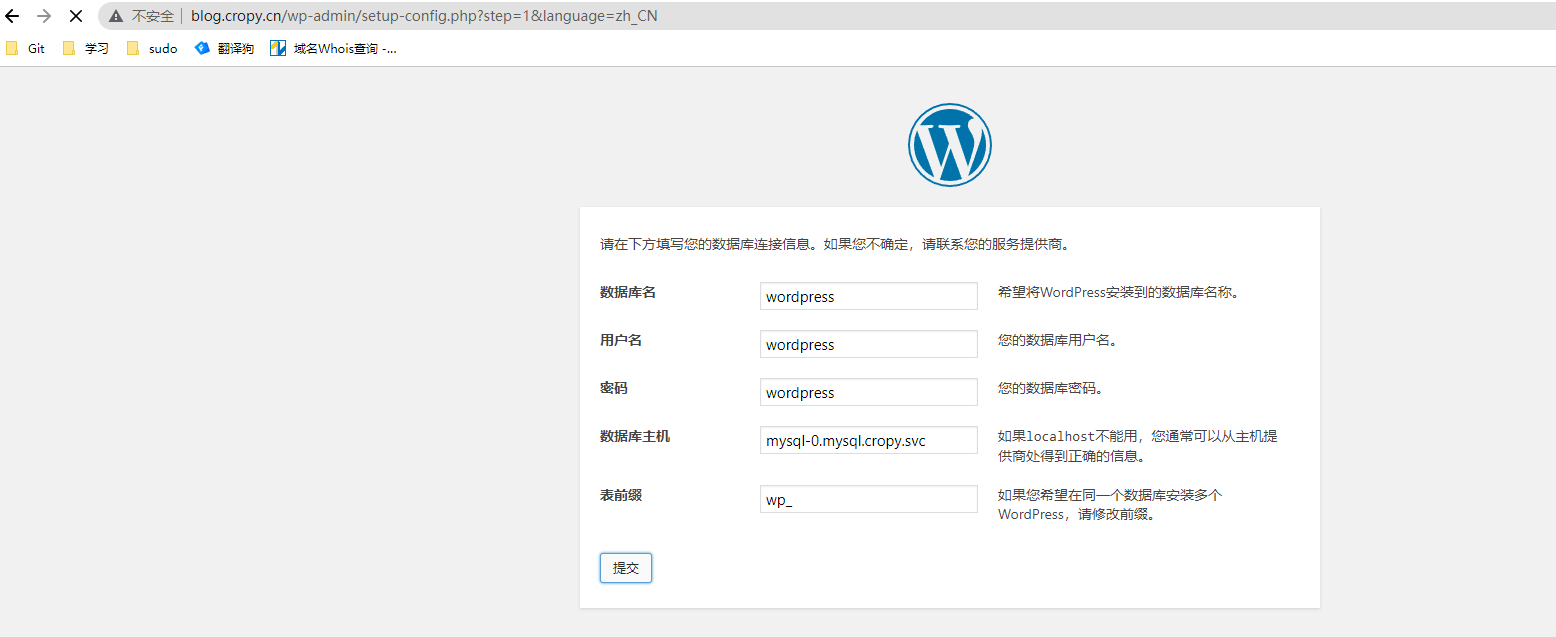
Task: Click the 不安全 label in address bar
Action: (x=153, y=17)
